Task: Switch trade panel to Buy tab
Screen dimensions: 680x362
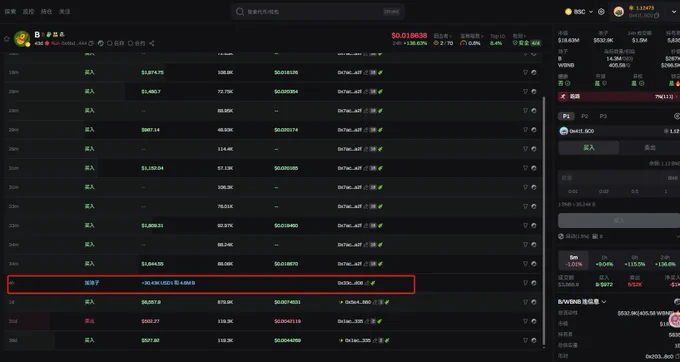Action: click(588, 148)
